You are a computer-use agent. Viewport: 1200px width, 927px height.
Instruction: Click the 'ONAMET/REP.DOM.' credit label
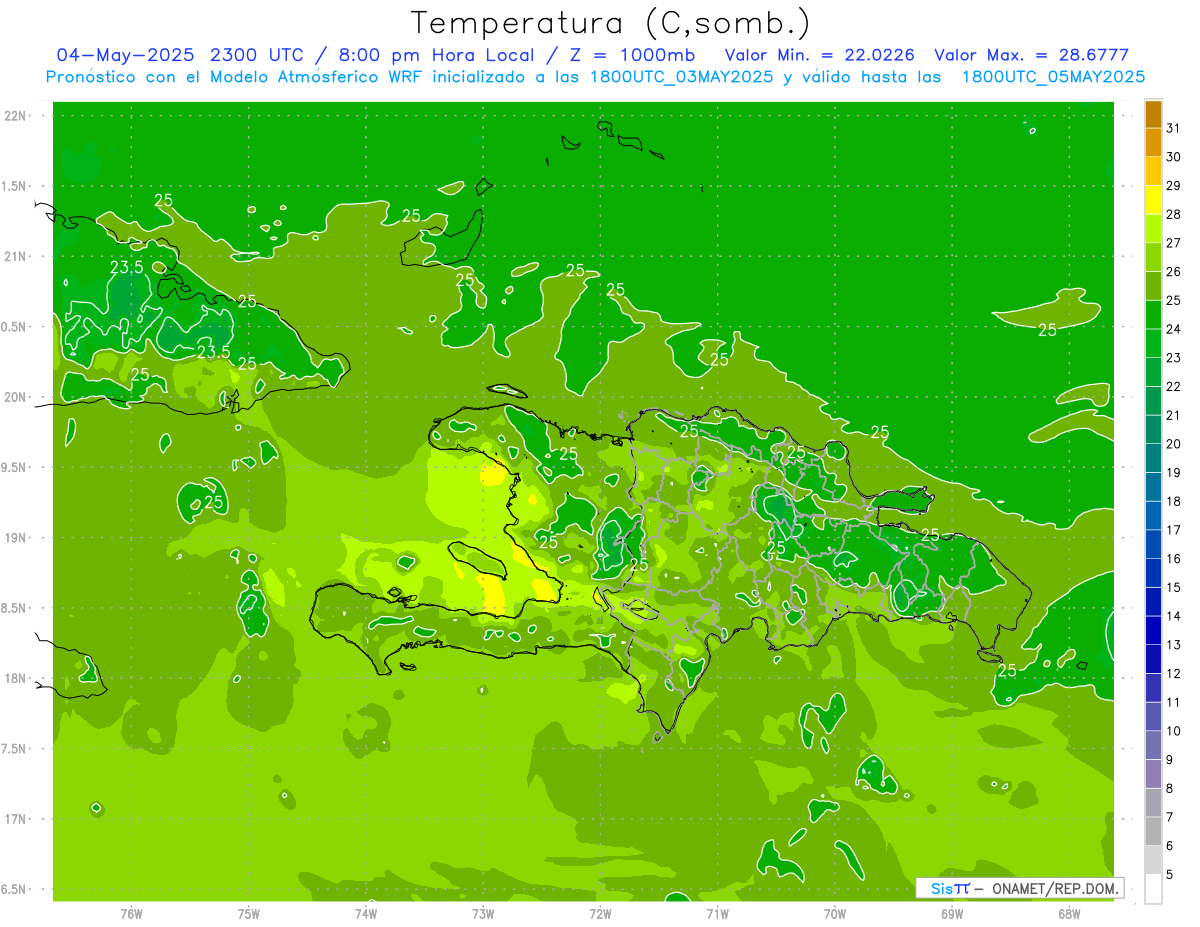pyautogui.click(x=1055, y=888)
